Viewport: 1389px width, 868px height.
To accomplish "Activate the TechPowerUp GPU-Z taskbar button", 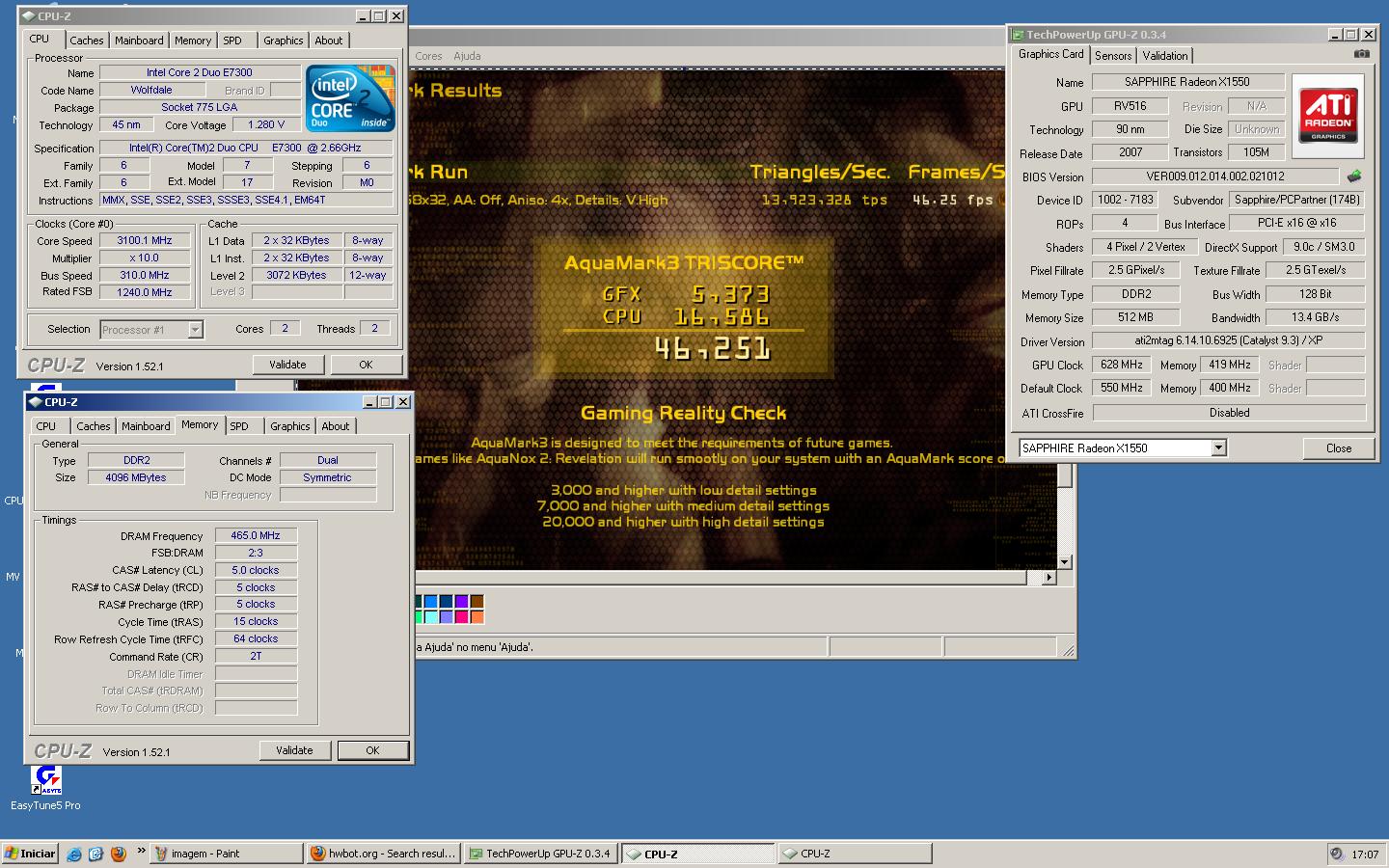I will pos(541,854).
